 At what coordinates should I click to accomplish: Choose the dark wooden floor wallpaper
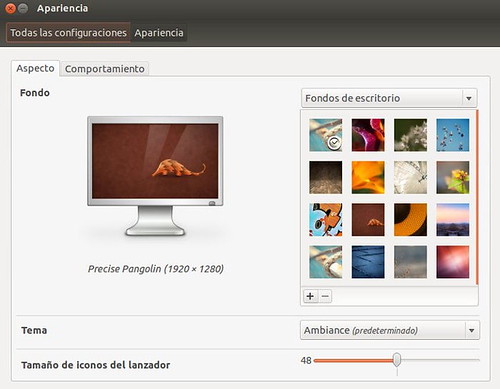(x=326, y=177)
